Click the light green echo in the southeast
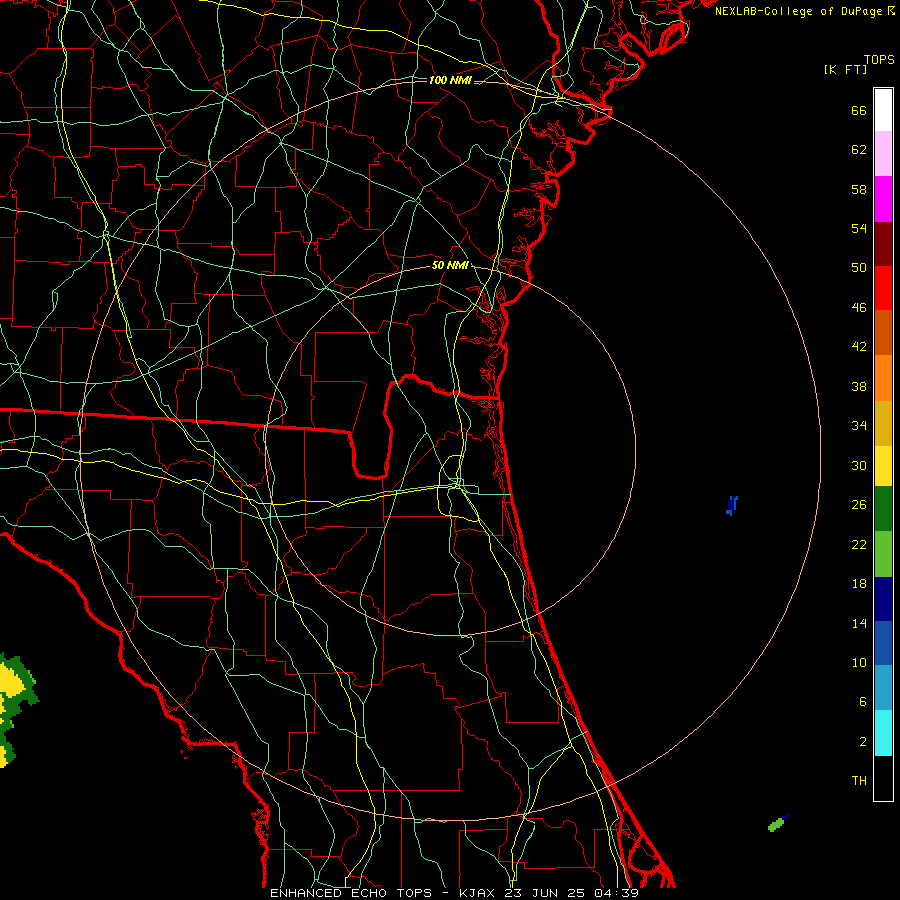This screenshot has height=900, width=900. 777,824
